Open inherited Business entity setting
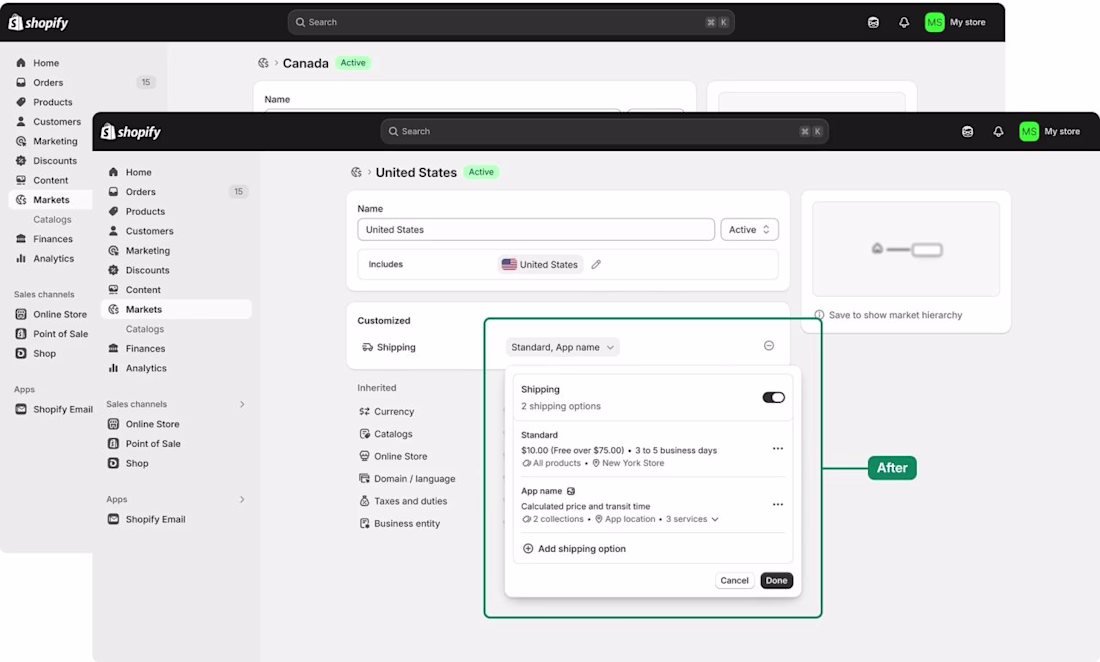This screenshot has width=1100, height=662. tap(399, 524)
